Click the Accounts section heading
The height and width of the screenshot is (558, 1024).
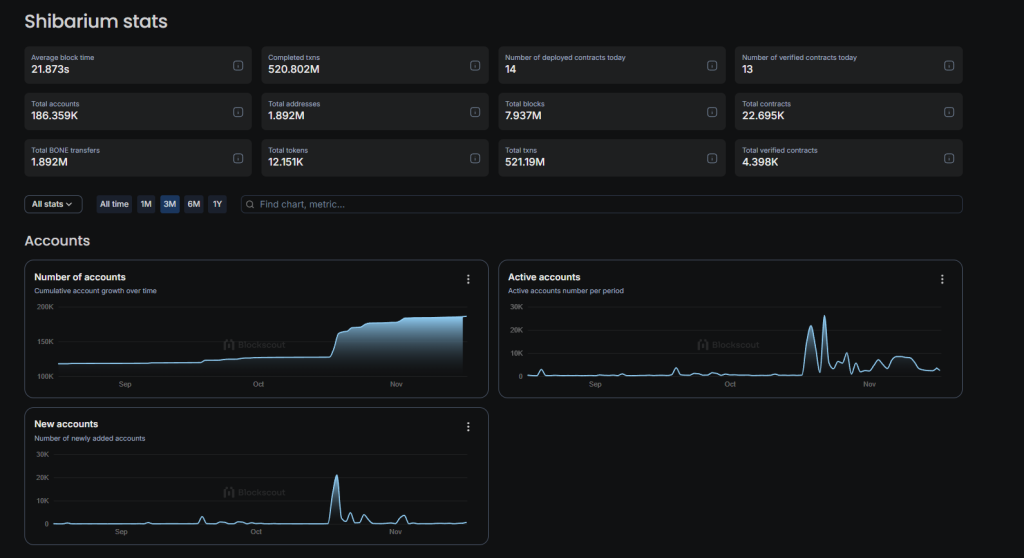pos(57,240)
